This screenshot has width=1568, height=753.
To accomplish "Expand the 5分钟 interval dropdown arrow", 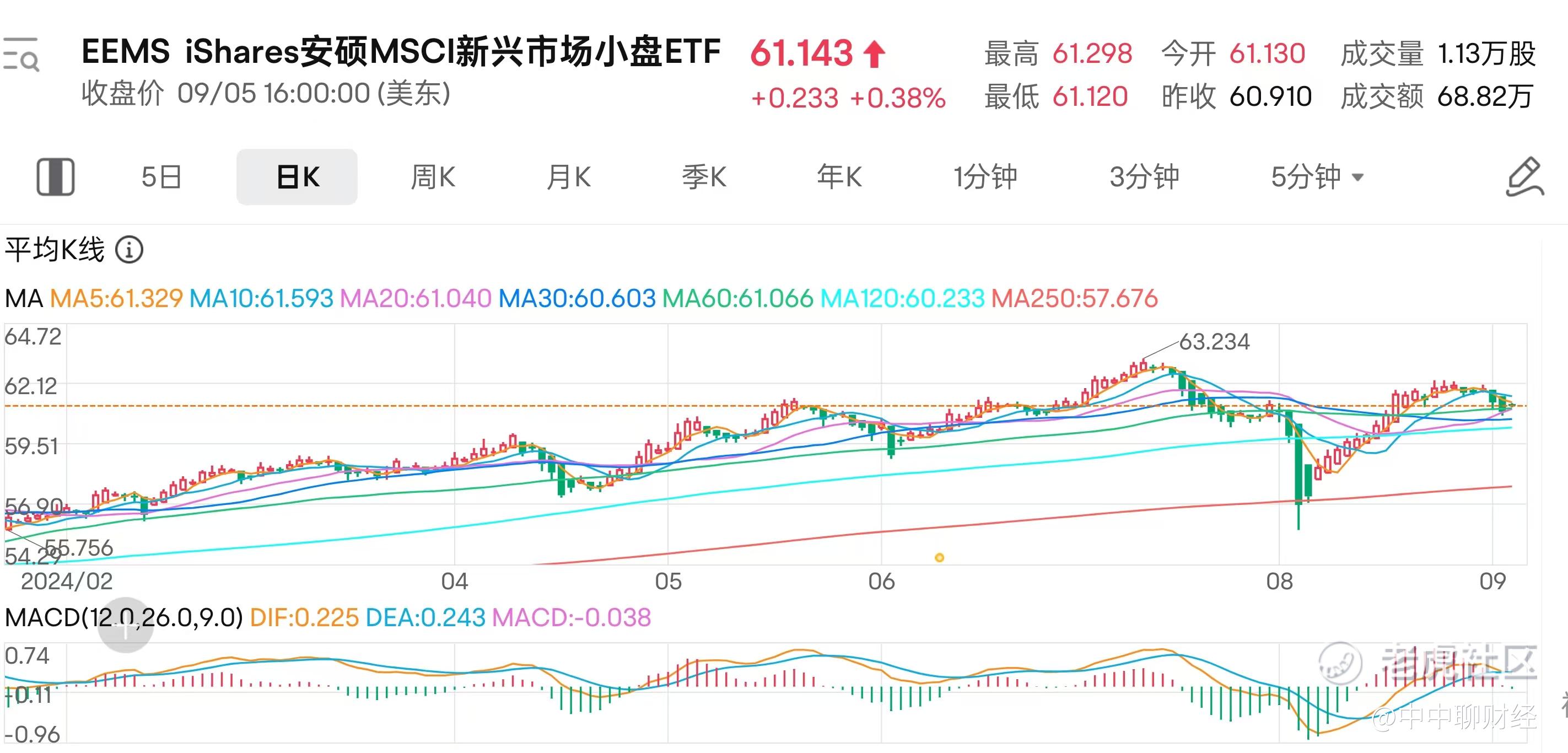I will coord(1358,178).
